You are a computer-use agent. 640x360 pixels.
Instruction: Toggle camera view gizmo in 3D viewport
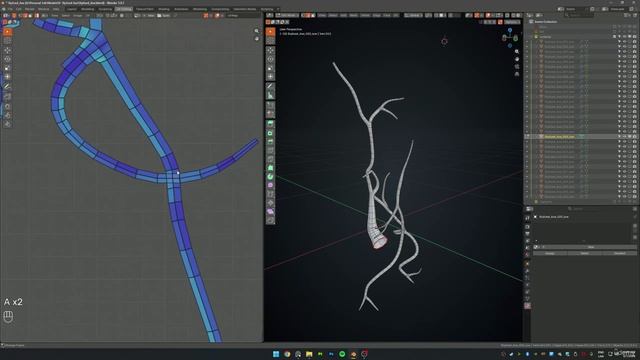pyautogui.click(x=517, y=67)
